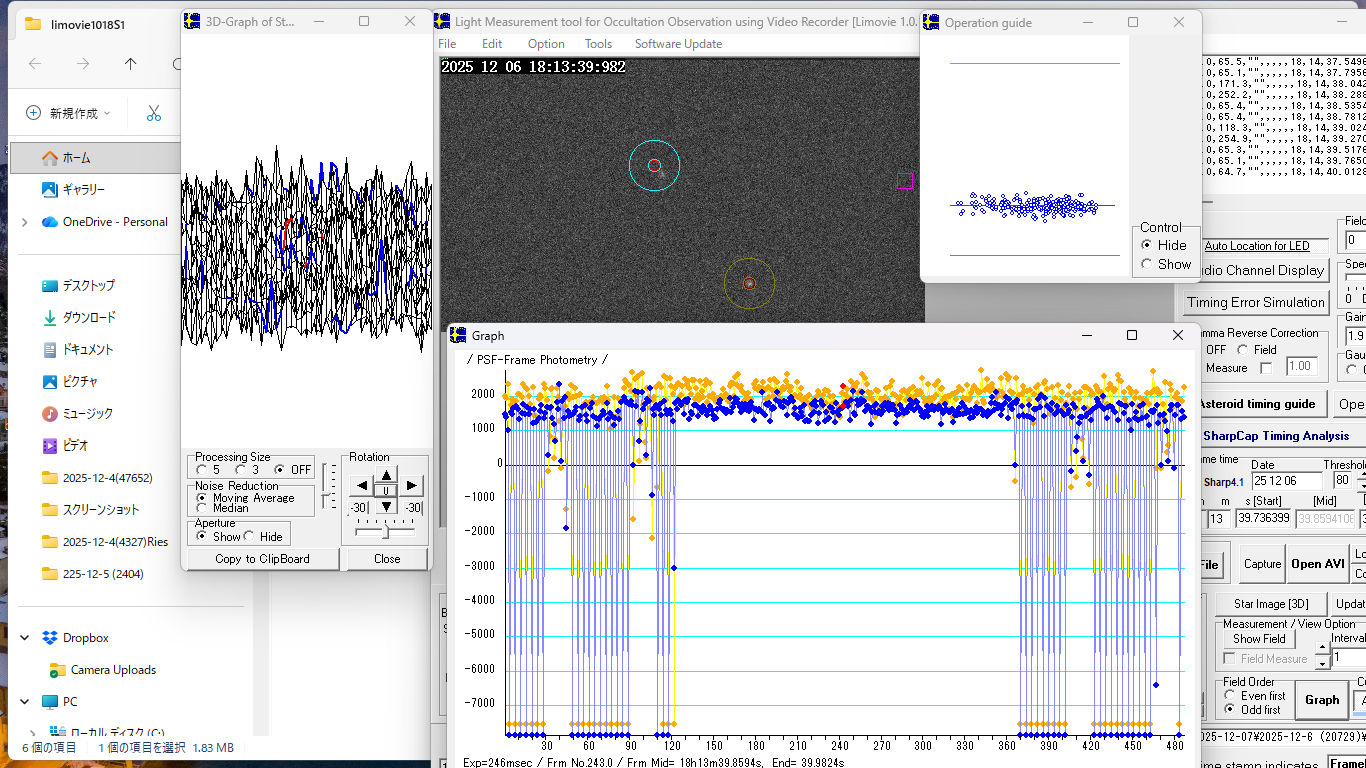The width and height of the screenshot is (1366, 768).
Task: Select Processing Size 5 radio button
Action: 202,469
